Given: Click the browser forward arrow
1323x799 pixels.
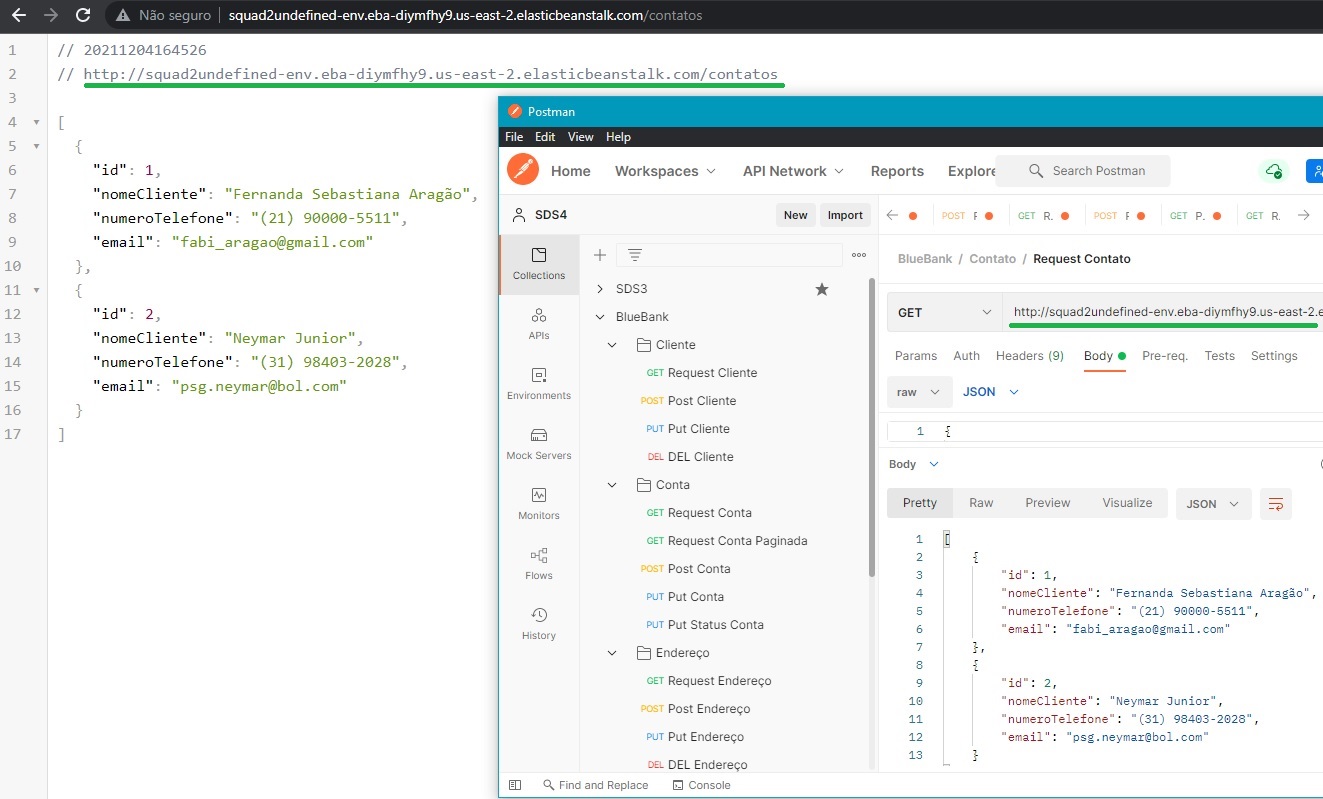Looking at the screenshot, I should pos(51,15).
